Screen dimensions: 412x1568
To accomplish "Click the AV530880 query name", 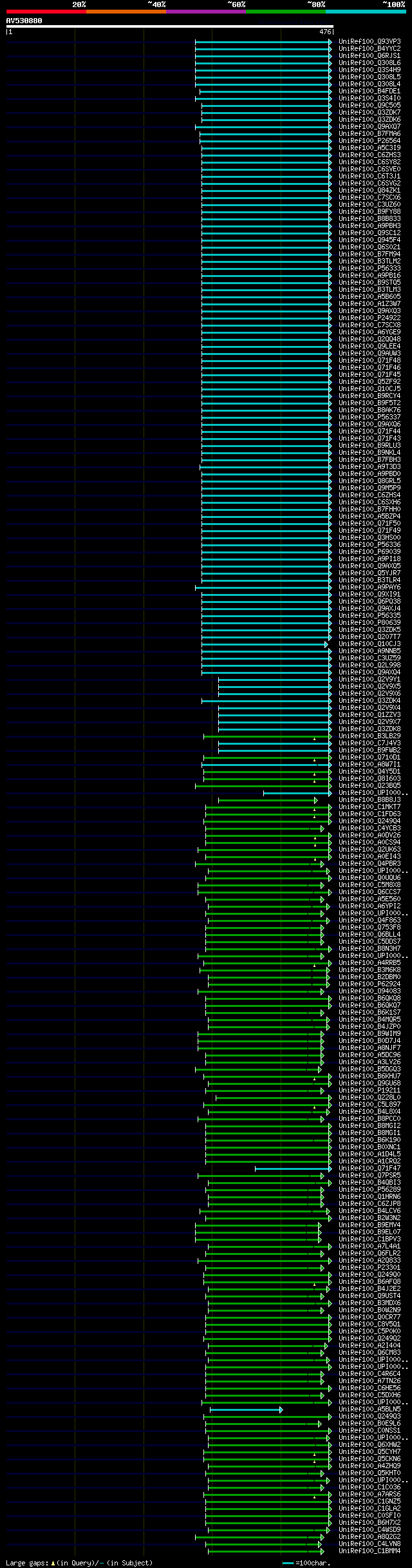I will 24,21.
